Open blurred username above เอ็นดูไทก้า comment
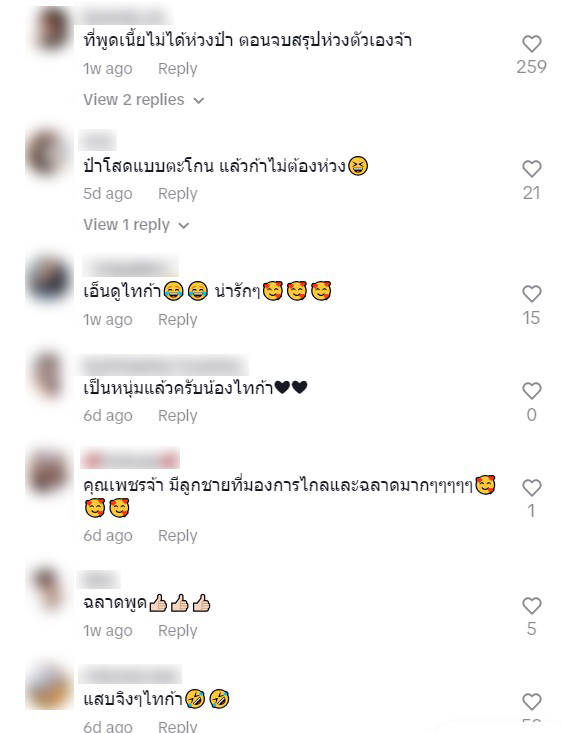 click(x=130, y=266)
